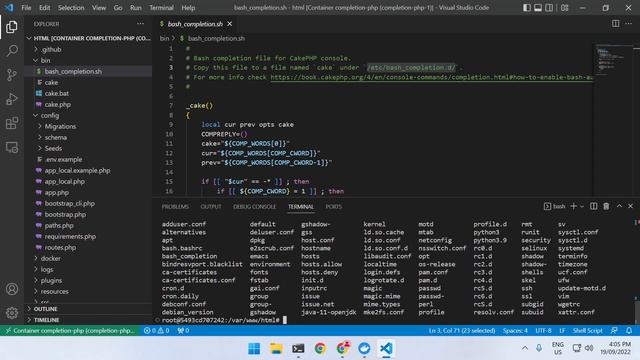Viewport: 640px width, 360px height.
Task: Expand the OUTLINE section
Action: [x=88, y=309]
